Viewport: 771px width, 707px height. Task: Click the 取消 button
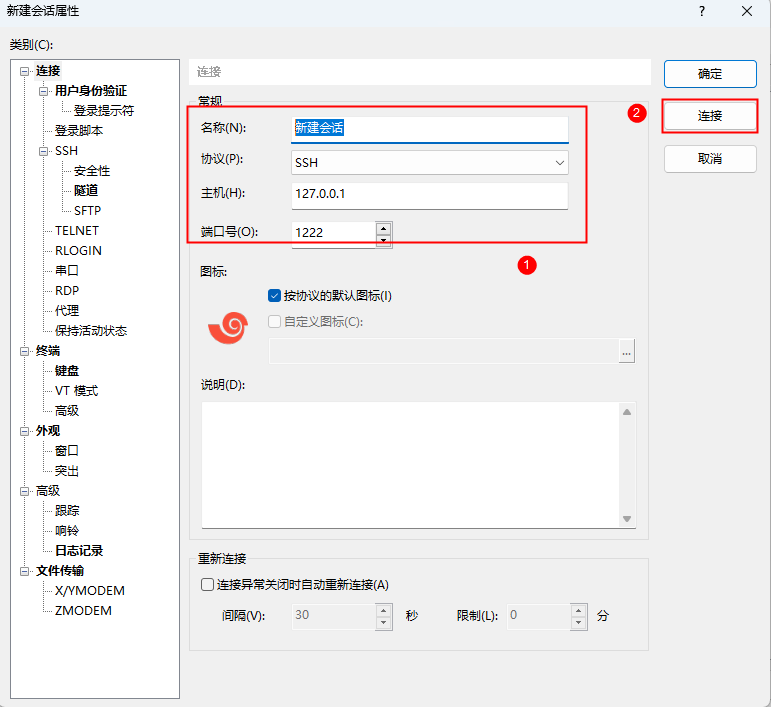pyautogui.click(x=710, y=159)
